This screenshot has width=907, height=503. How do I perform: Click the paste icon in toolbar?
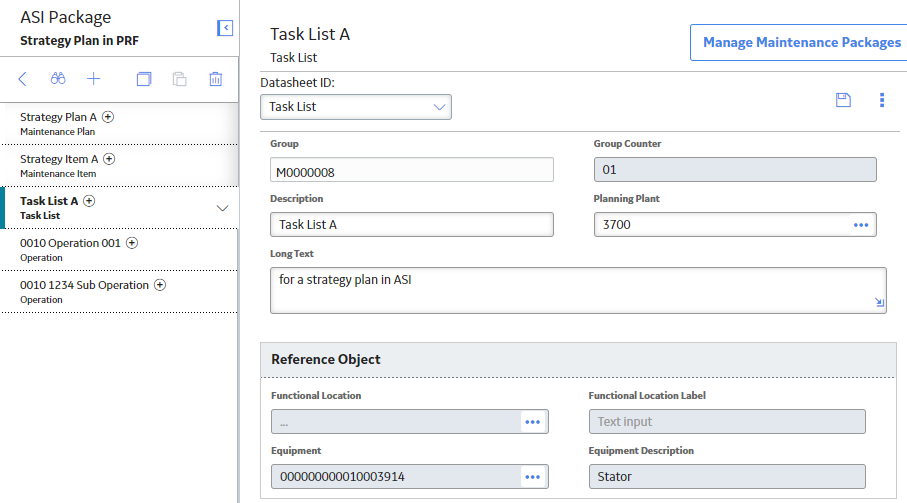pyautogui.click(x=179, y=79)
